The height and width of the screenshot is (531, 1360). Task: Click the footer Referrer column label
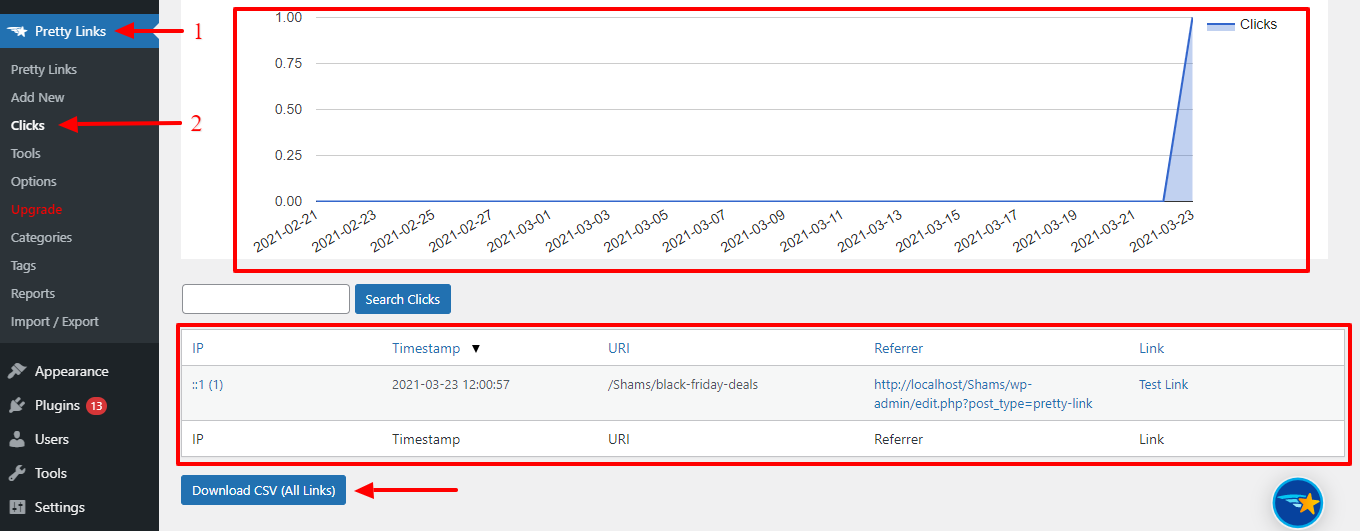[x=899, y=440]
